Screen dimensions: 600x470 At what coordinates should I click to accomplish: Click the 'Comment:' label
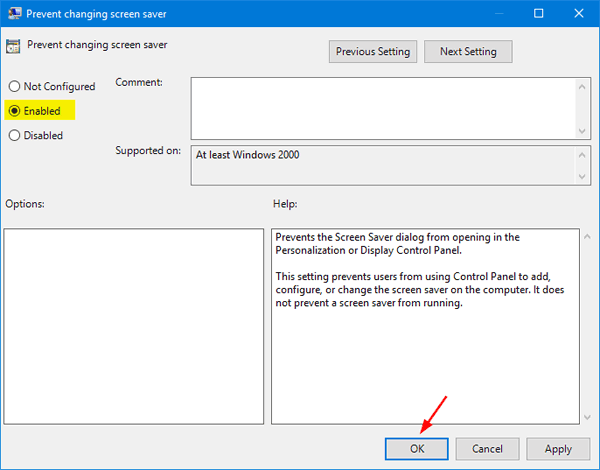tap(139, 82)
